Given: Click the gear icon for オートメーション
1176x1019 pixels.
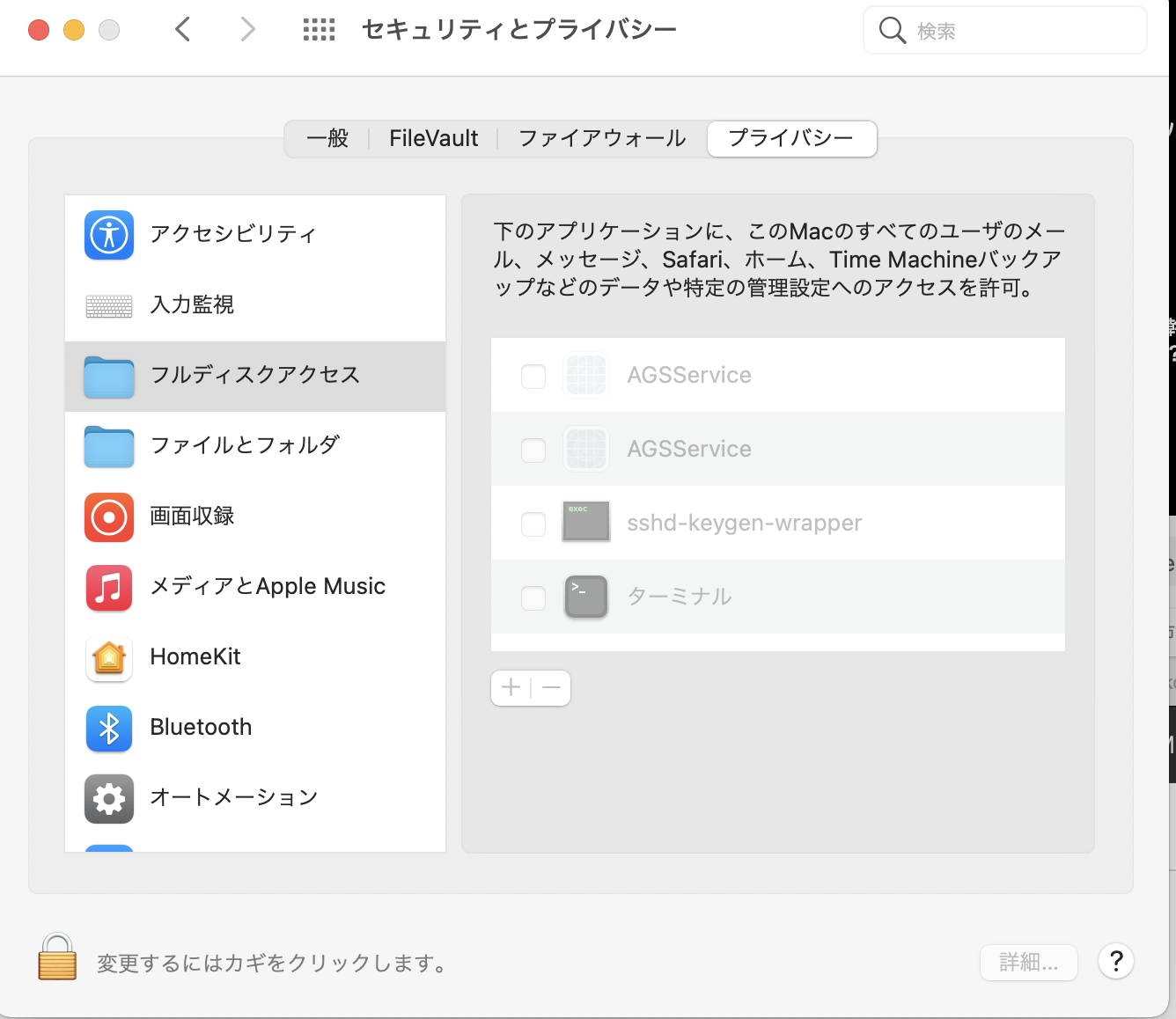Looking at the screenshot, I should [109, 799].
